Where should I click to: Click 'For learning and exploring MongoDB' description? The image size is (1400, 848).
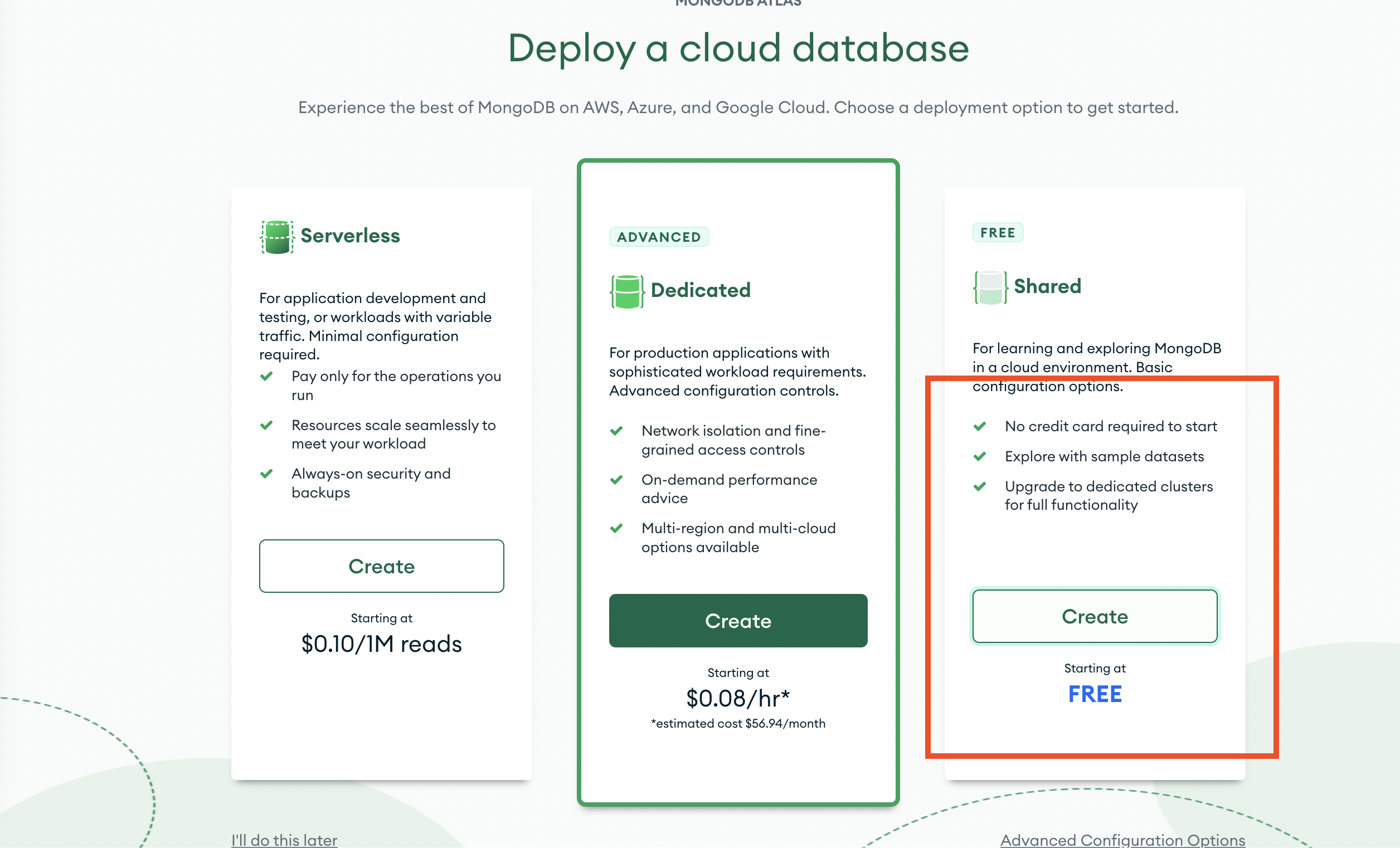pyautogui.click(x=1097, y=367)
